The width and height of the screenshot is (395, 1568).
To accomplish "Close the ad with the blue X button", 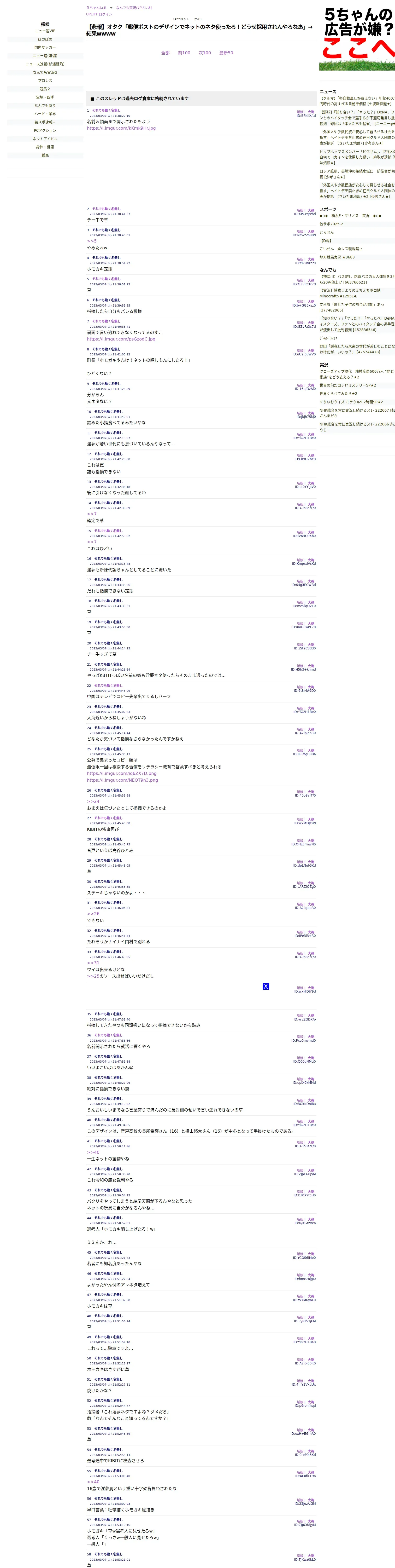I will coord(266,986).
